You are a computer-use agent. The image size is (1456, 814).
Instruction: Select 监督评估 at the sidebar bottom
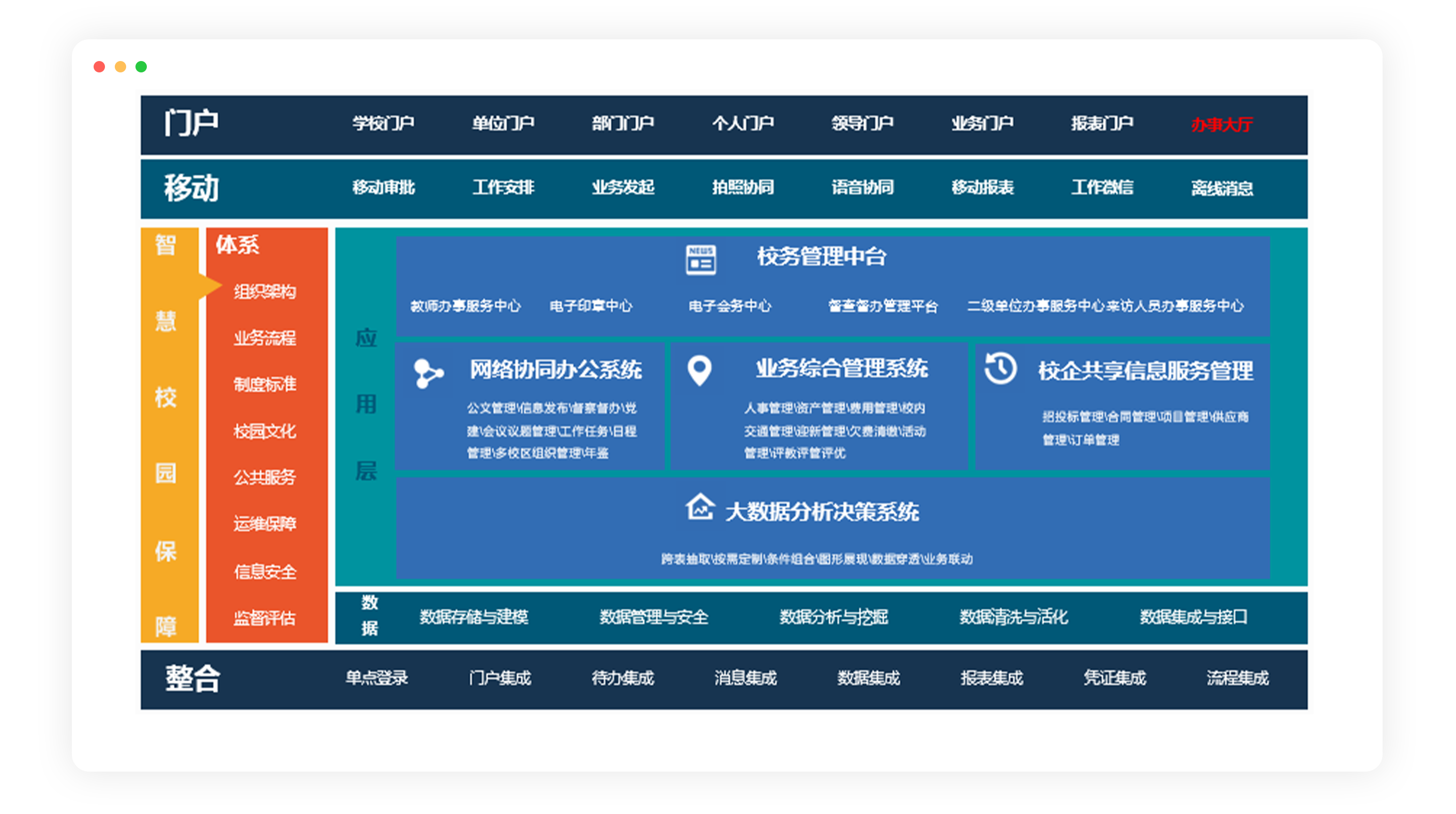tap(265, 619)
